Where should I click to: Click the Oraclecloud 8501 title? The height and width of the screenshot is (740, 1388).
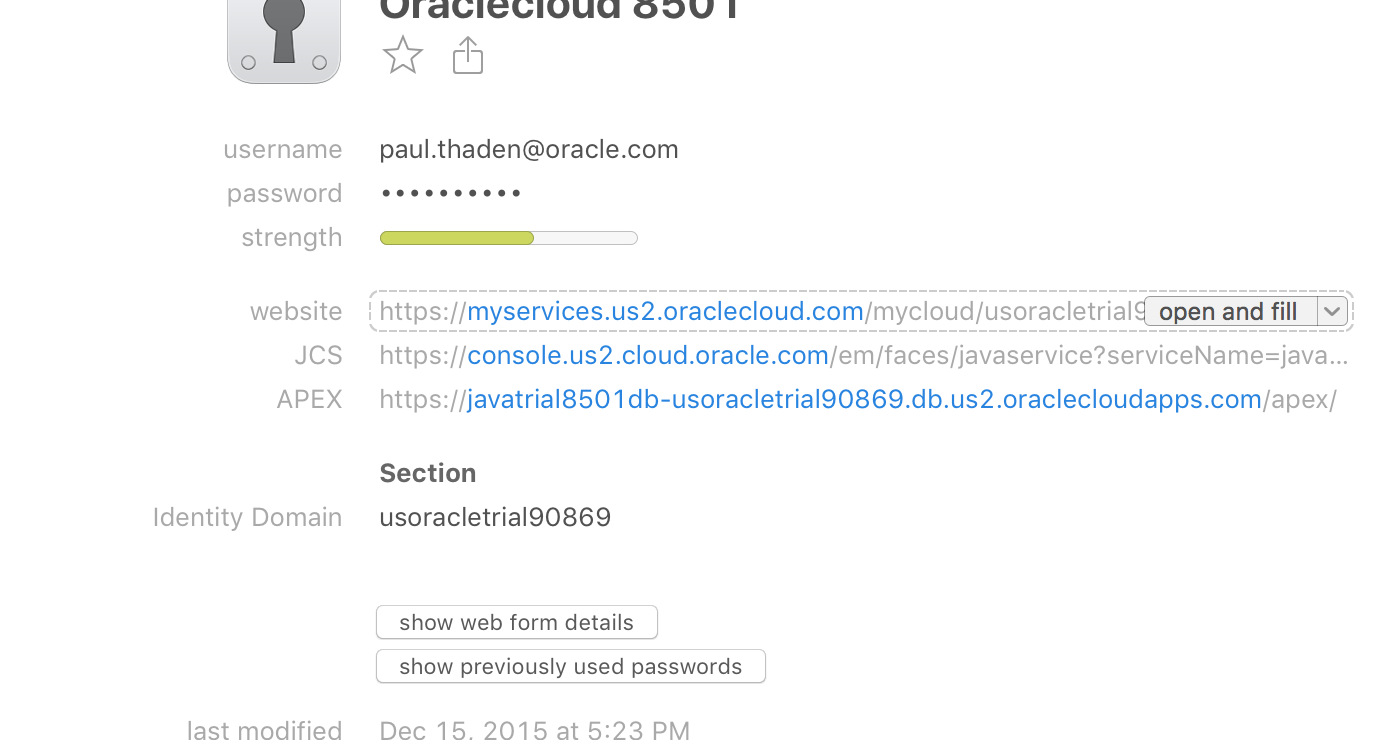tap(560, 10)
